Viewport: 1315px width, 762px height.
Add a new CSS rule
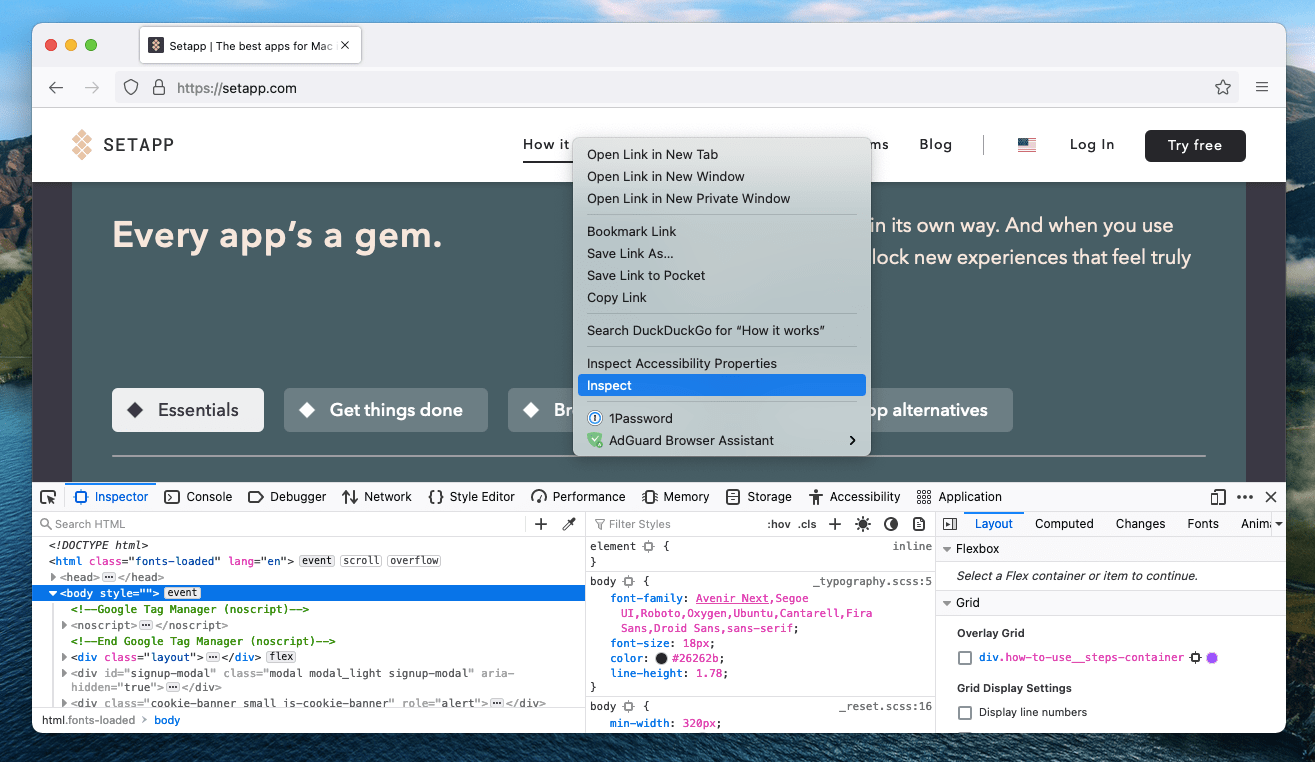835,524
